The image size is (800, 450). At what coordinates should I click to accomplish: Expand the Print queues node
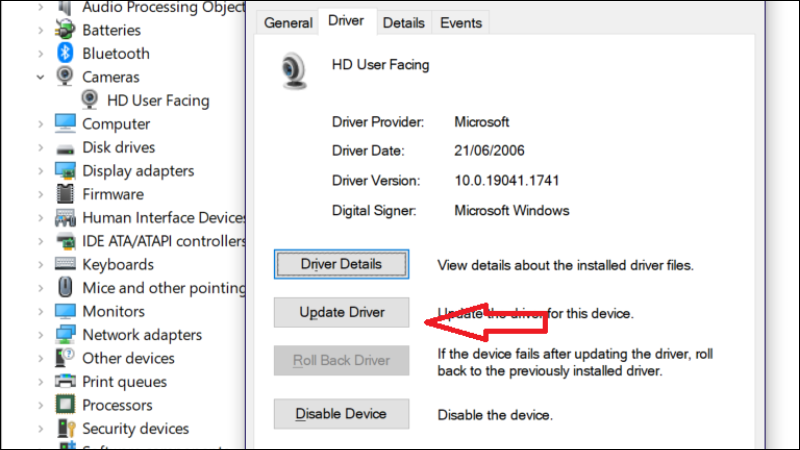pyautogui.click(x=40, y=382)
